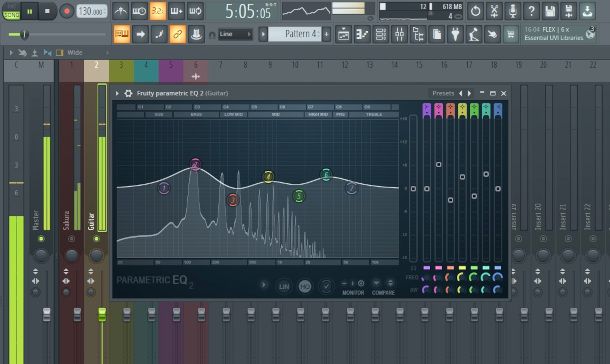This screenshot has width=610, height=364.
Task: Start one-click audio recording with the microphone icon
Action: point(513,11)
